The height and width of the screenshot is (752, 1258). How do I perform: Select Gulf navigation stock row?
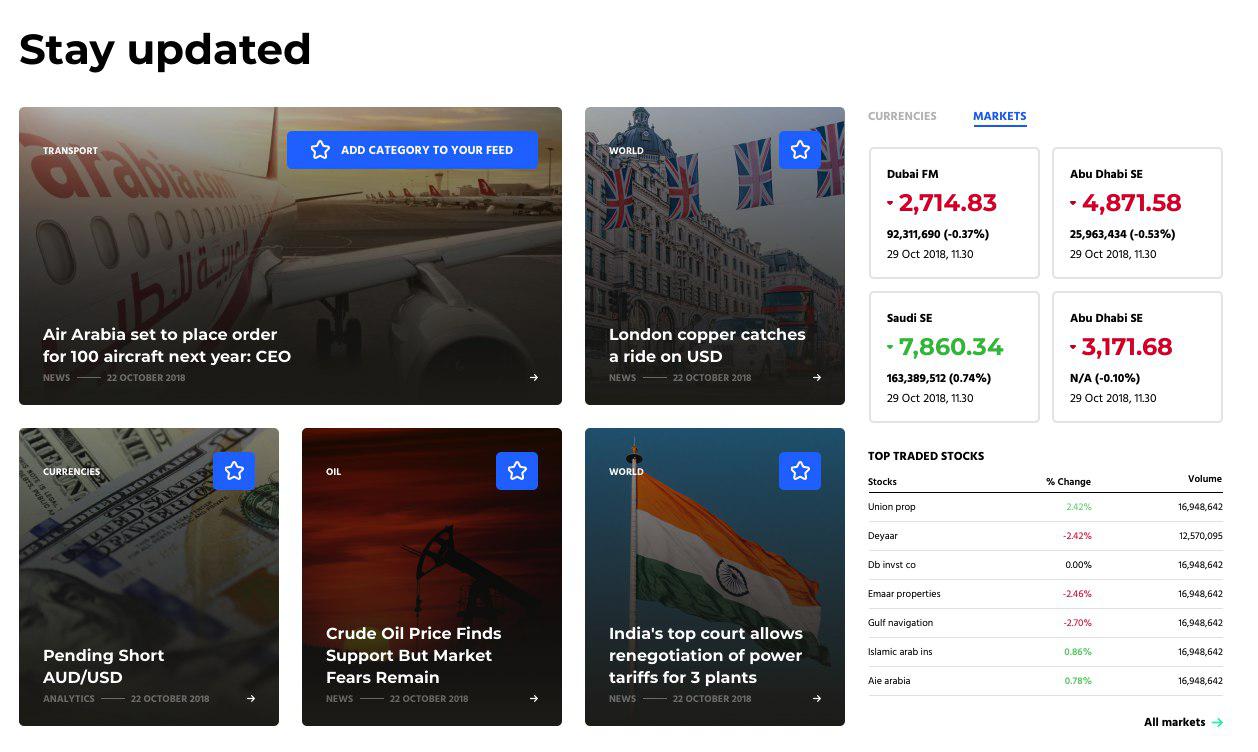tap(1045, 623)
